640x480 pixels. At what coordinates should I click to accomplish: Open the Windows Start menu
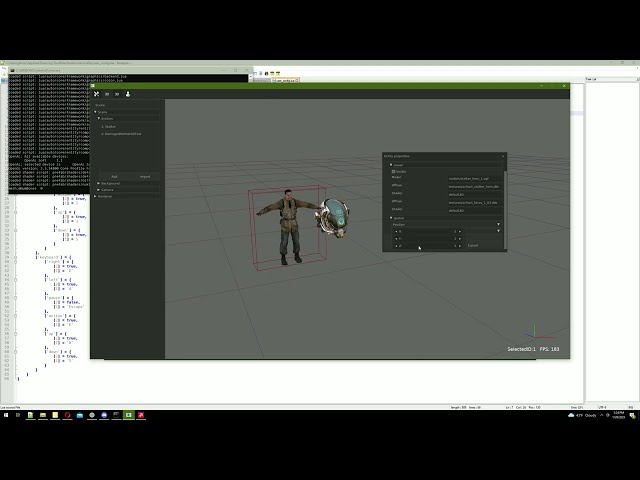tap(6, 415)
